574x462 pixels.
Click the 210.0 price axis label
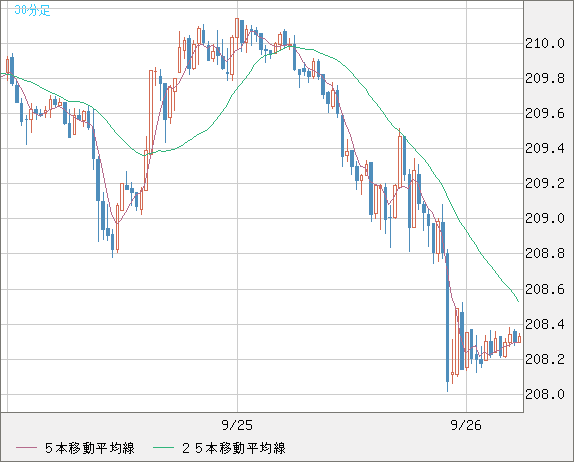pyautogui.click(x=545, y=44)
